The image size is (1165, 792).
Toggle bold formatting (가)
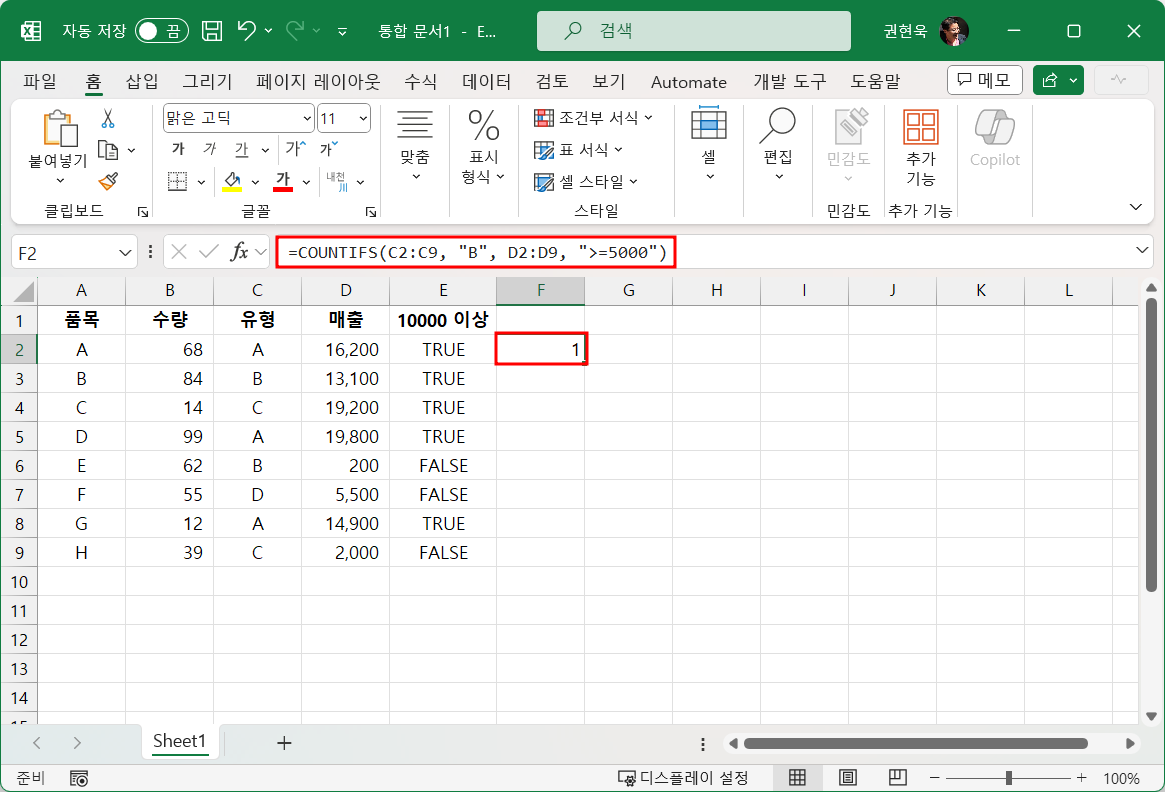(x=178, y=149)
